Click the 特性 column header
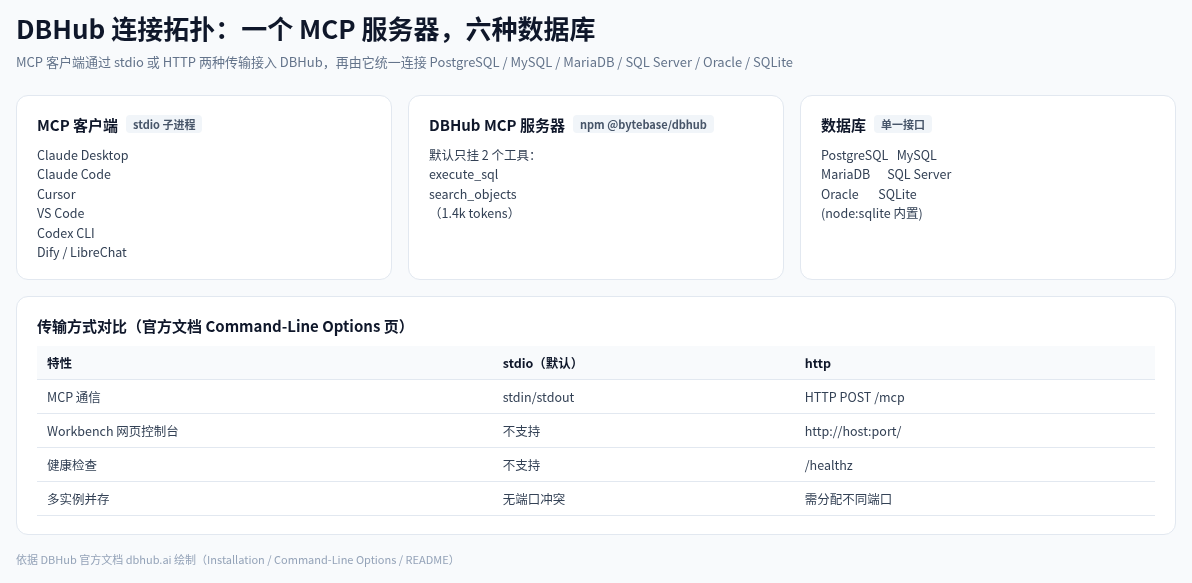This screenshot has height=583, width=1192. coord(59,363)
